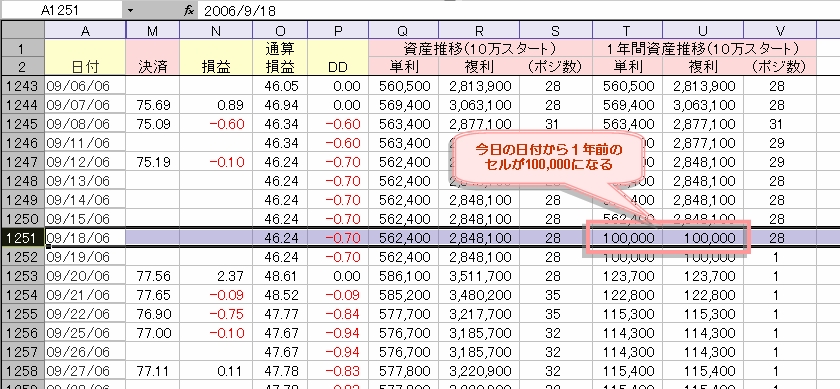The height and width of the screenshot is (389, 840).
Task: Select column P header
Action: pos(338,31)
